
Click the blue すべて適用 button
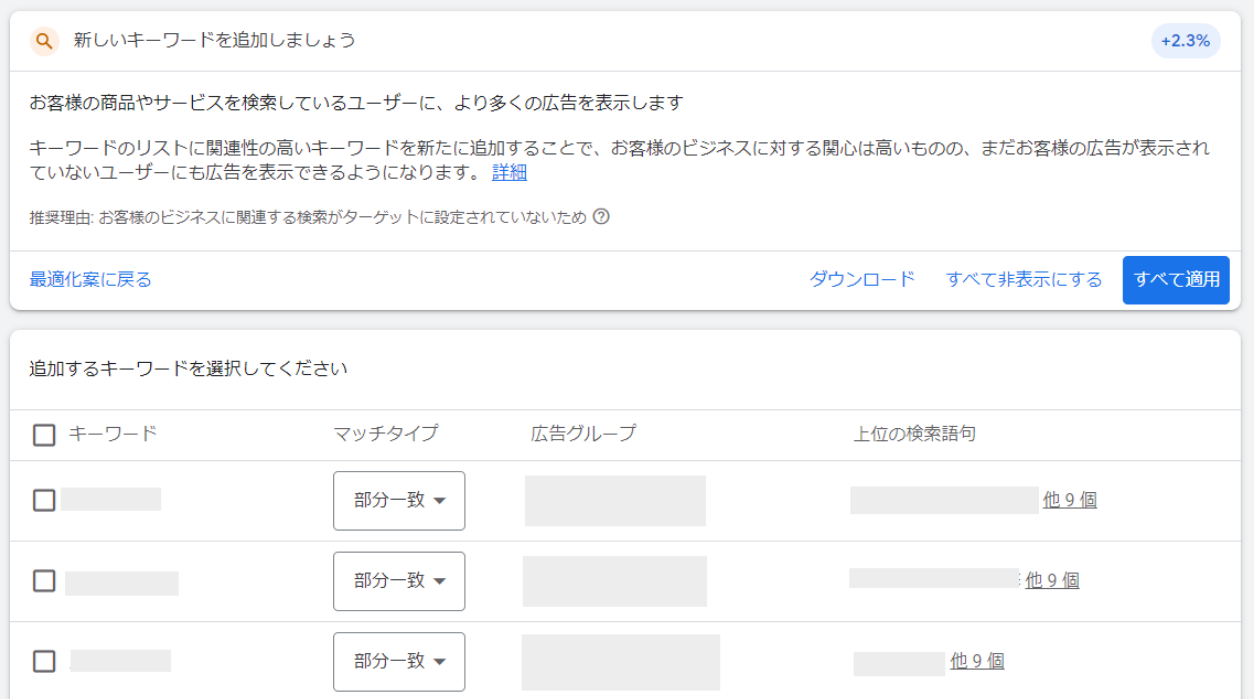[x=1176, y=280]
